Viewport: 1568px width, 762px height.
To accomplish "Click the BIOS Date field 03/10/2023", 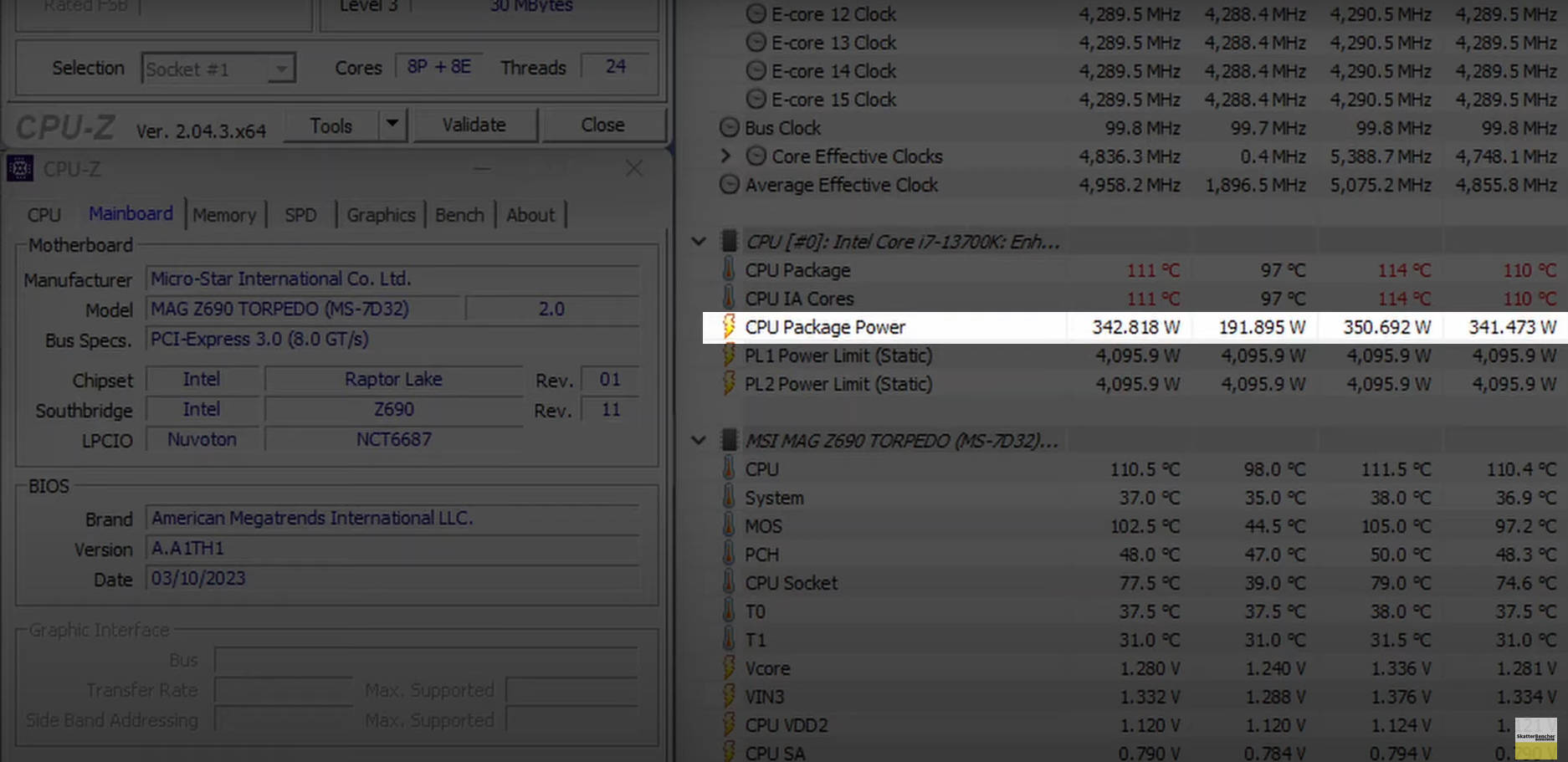I will point(392,578).
